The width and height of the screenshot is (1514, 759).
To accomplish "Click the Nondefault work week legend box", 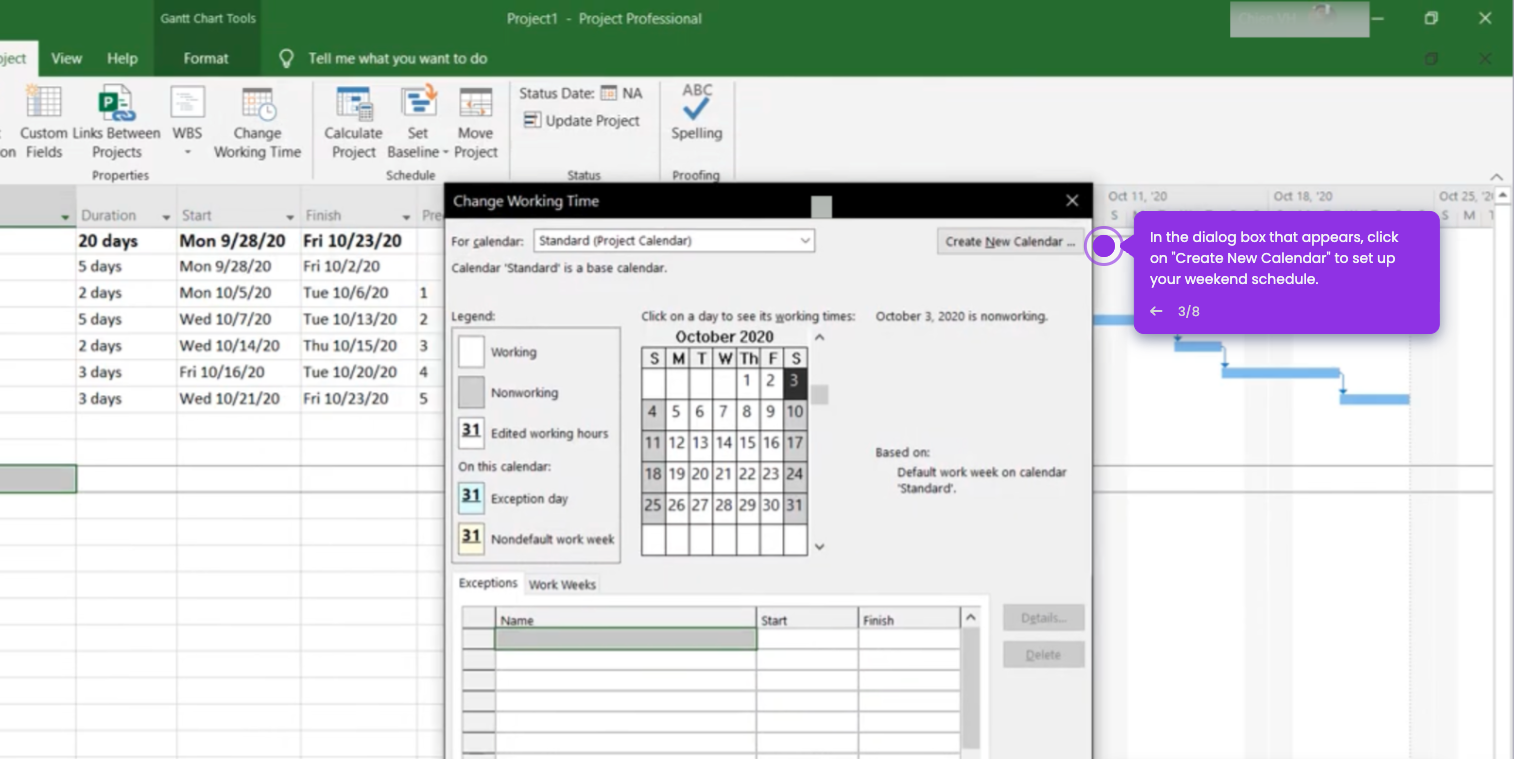I will pos(471,538).
